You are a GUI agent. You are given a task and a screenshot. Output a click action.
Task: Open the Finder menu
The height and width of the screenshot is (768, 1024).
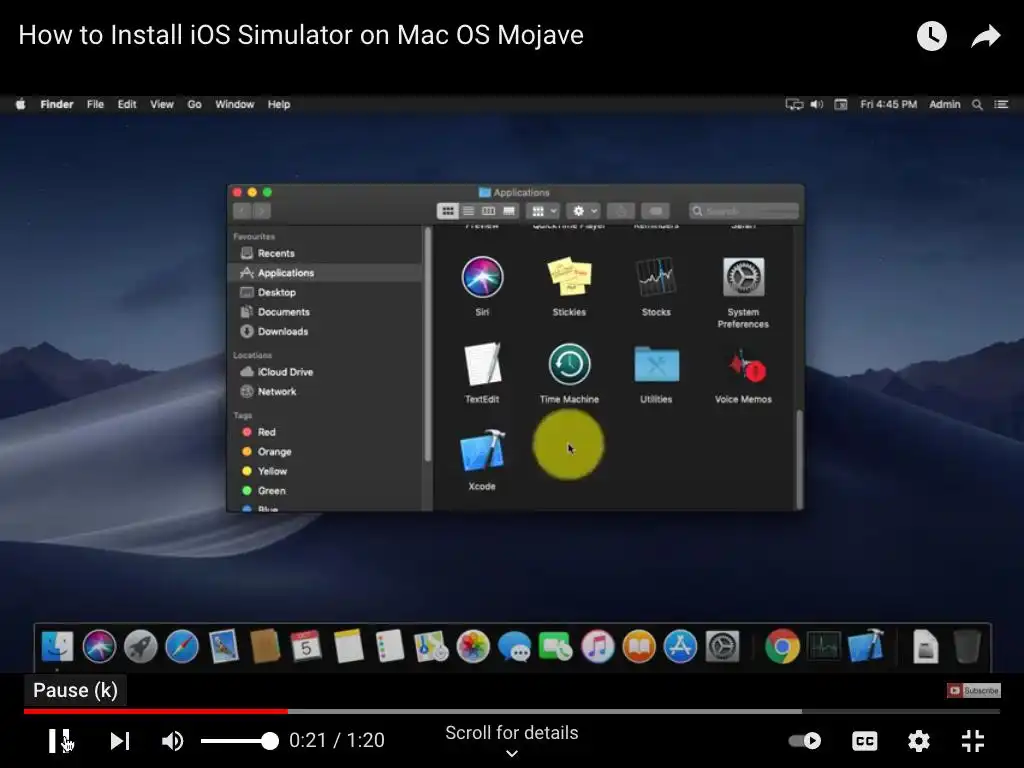57,104
